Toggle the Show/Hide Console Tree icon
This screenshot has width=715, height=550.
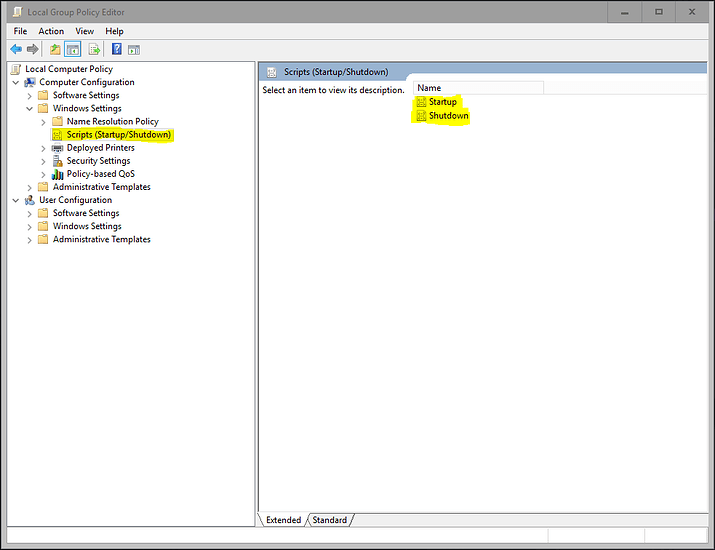[73, 49]
